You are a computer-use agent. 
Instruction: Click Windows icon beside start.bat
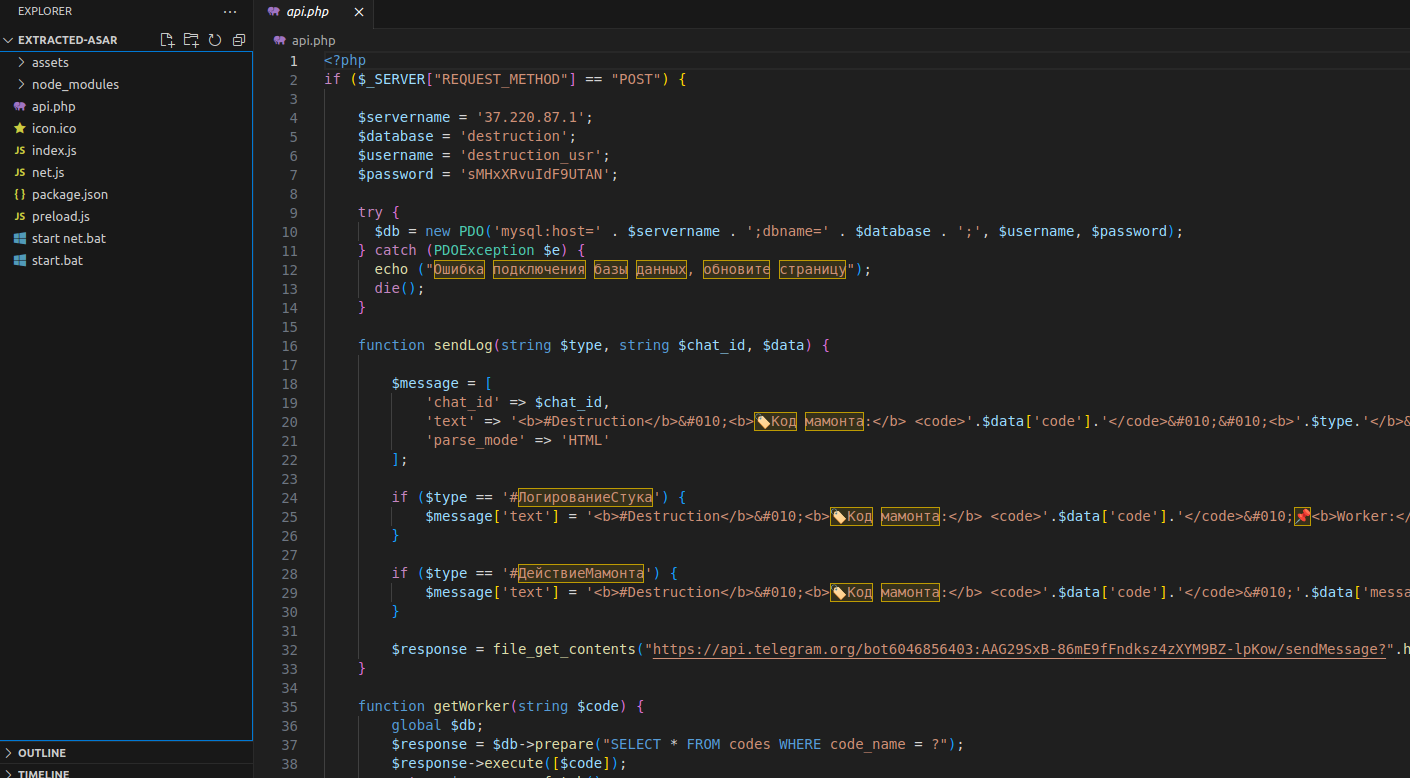click(x=19, y=260)
